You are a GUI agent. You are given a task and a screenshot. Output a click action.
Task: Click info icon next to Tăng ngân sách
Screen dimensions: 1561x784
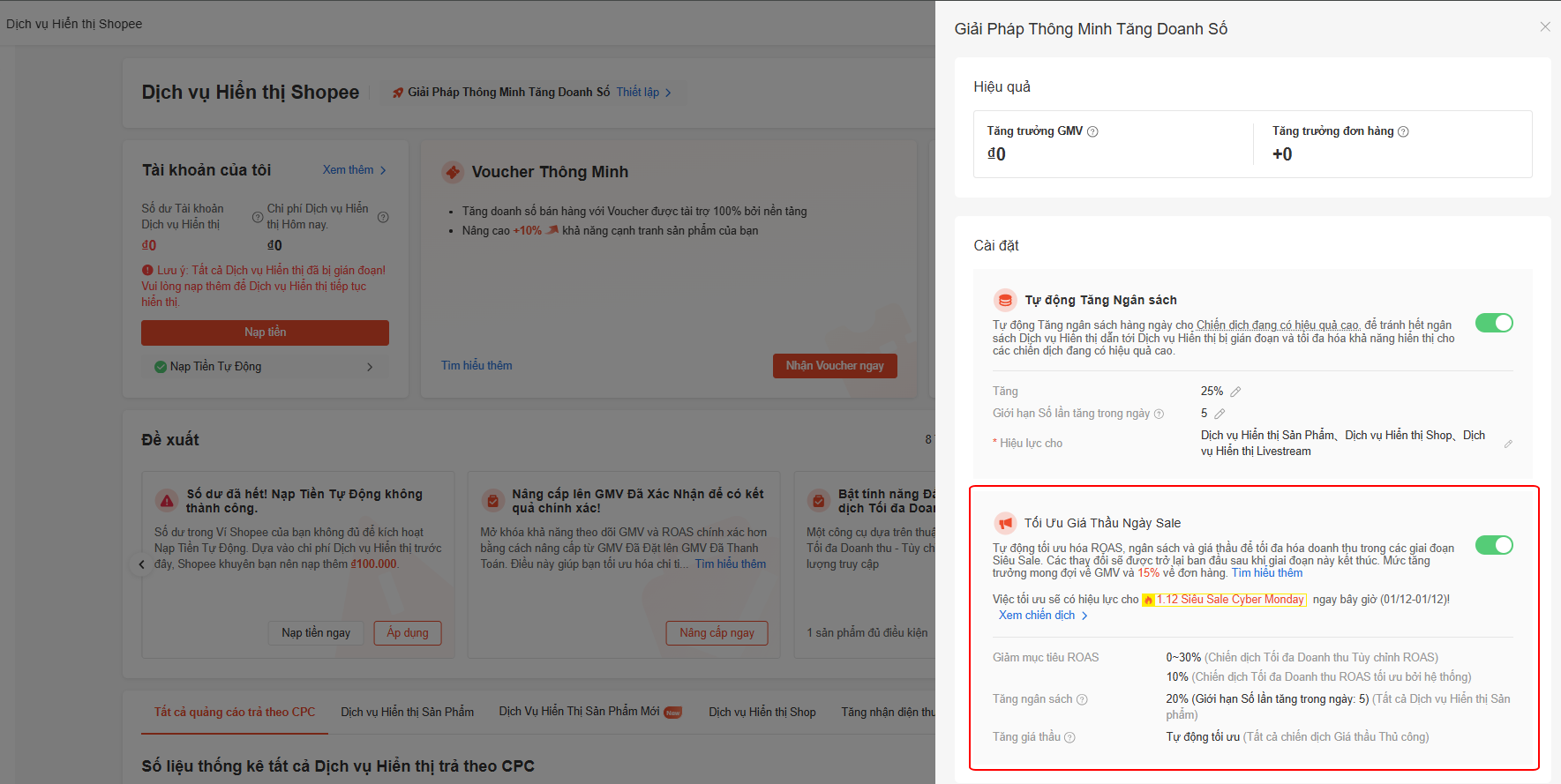[1082, 699]
